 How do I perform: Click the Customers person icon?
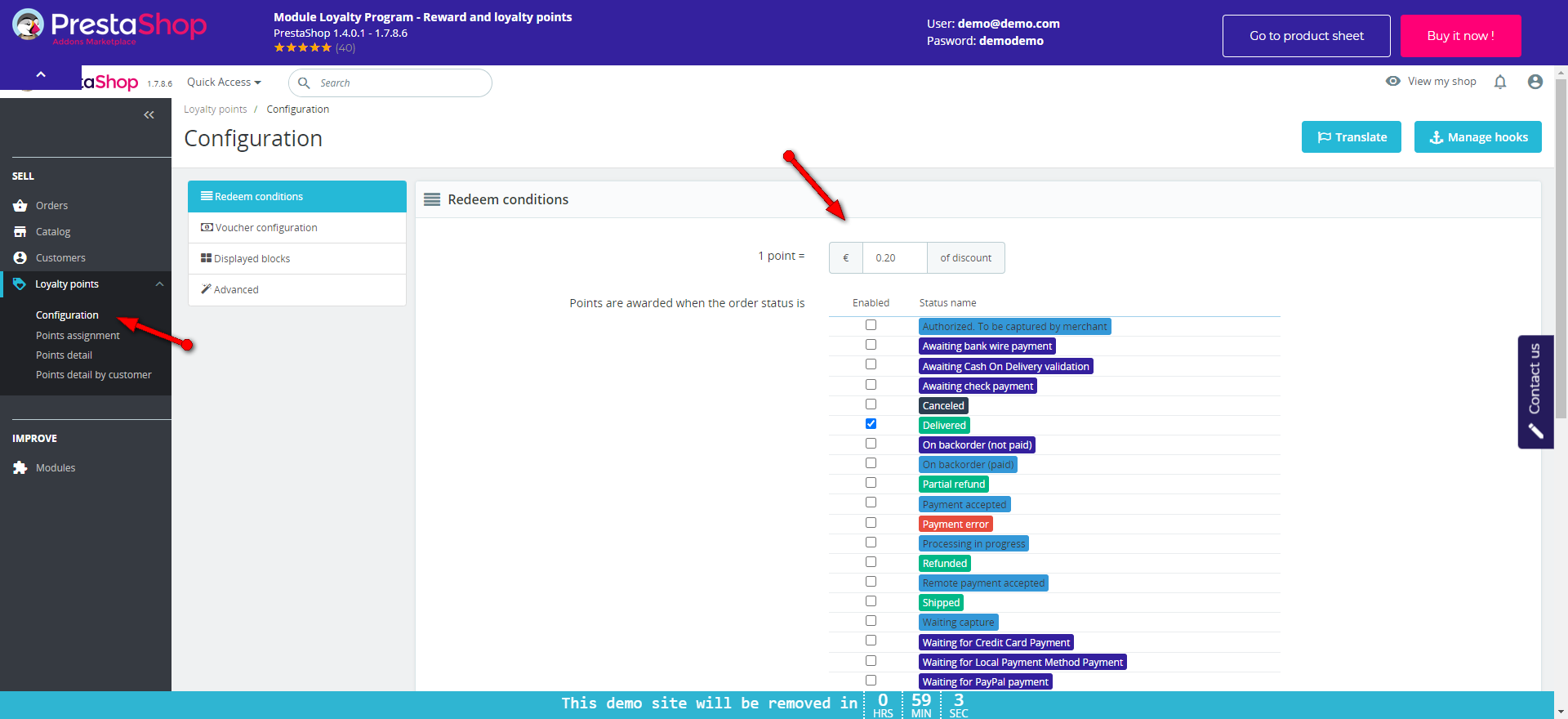point(20,258)
